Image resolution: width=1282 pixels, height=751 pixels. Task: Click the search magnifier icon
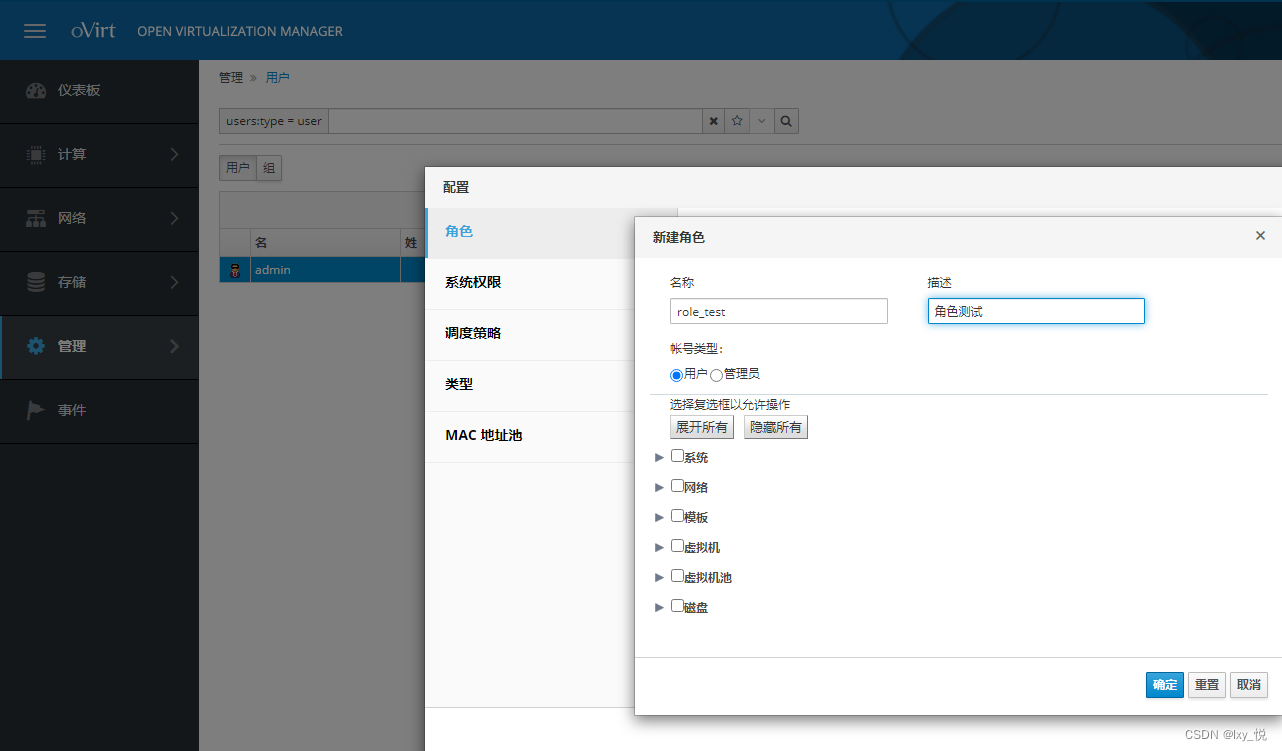click(x=786, y=120)
